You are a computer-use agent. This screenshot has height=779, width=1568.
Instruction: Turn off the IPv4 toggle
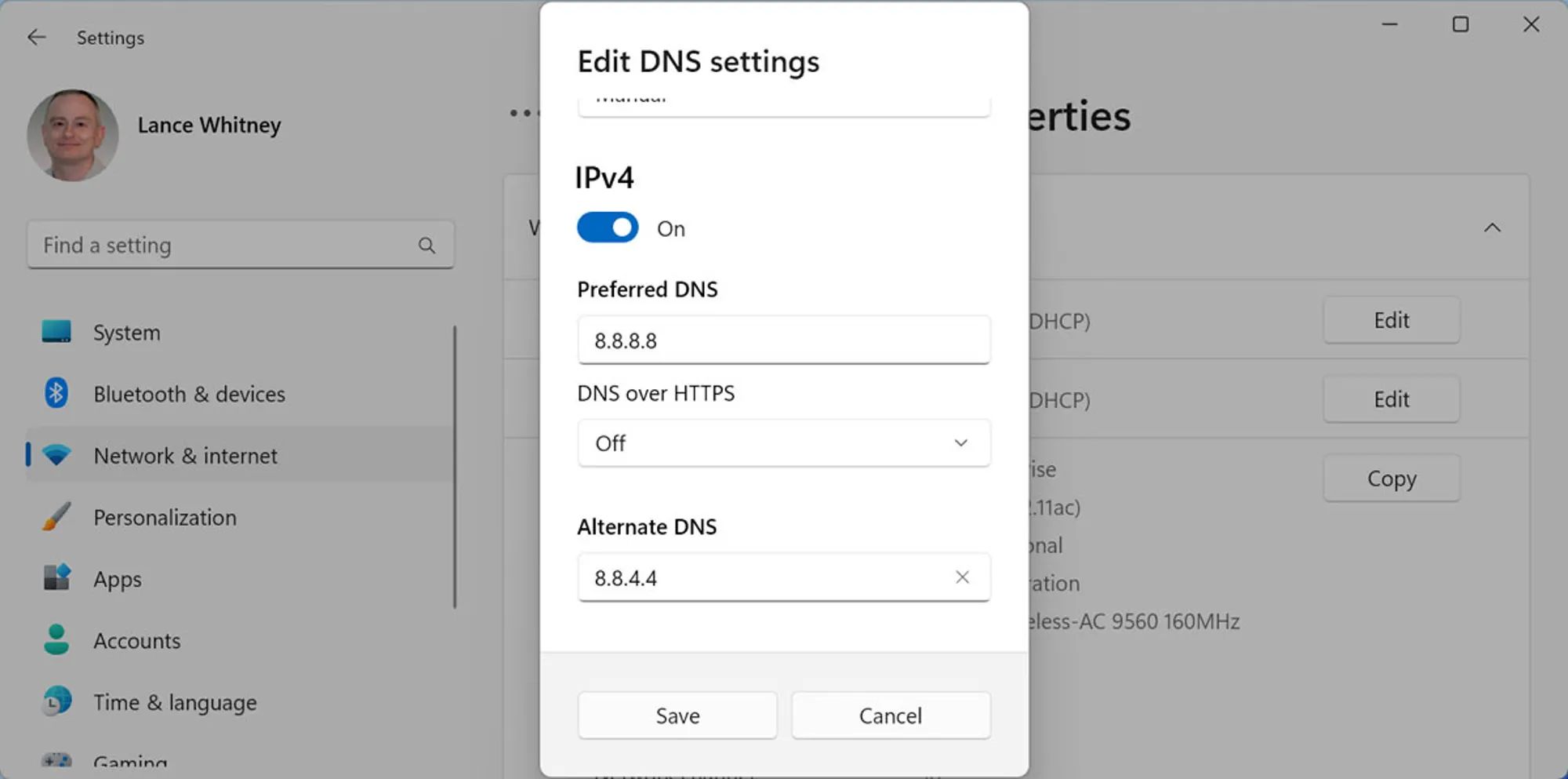[608, 228]
